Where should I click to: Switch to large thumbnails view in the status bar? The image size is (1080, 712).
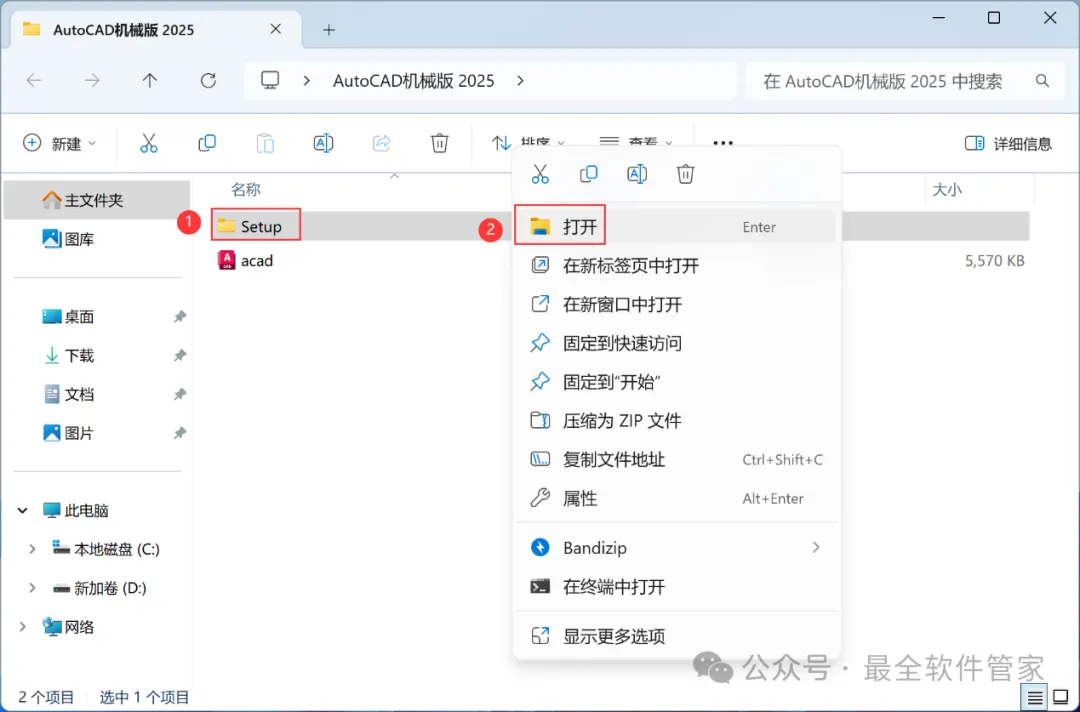pos(1061,698)
